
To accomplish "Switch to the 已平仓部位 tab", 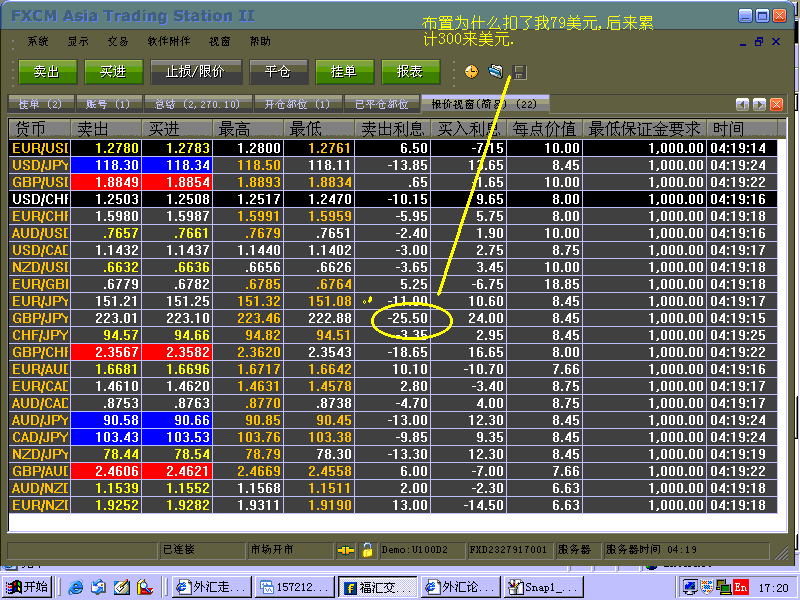I will pyautogui.click(x=381, y=104).
